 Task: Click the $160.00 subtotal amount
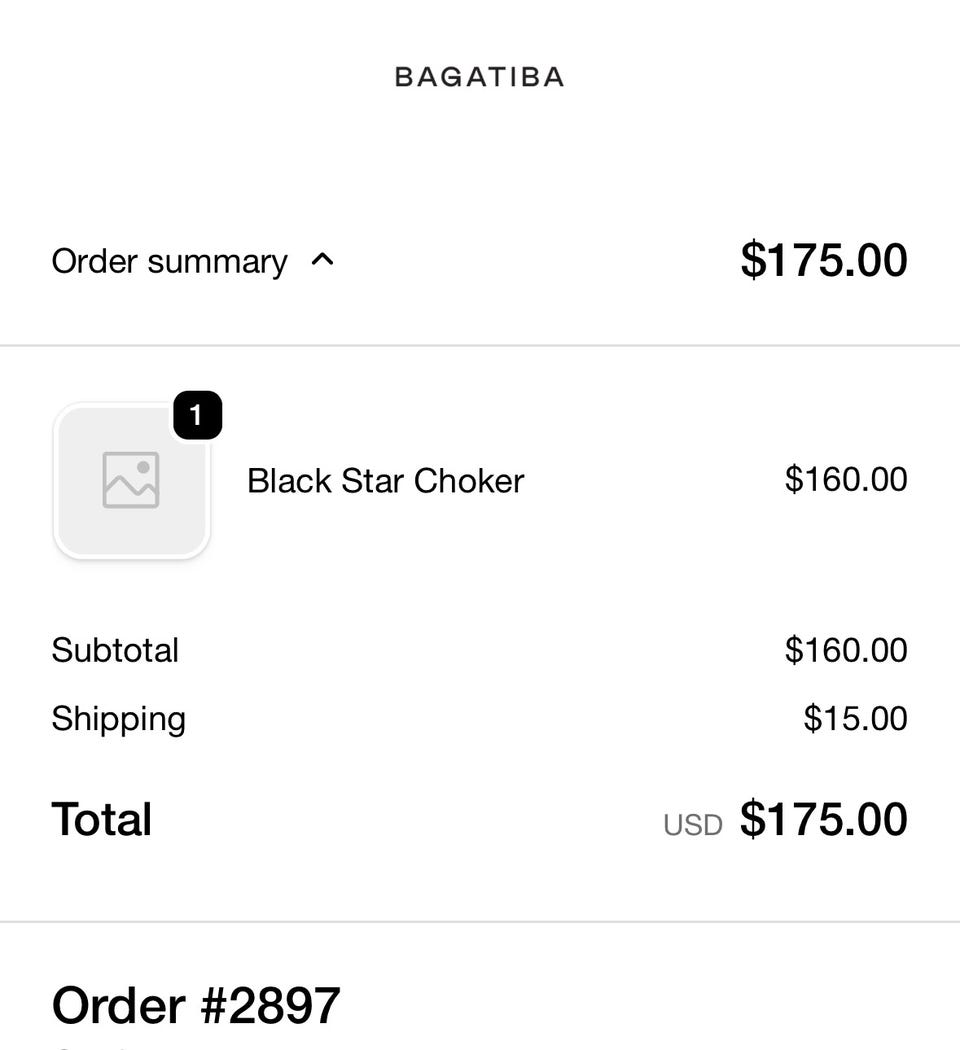846,650
